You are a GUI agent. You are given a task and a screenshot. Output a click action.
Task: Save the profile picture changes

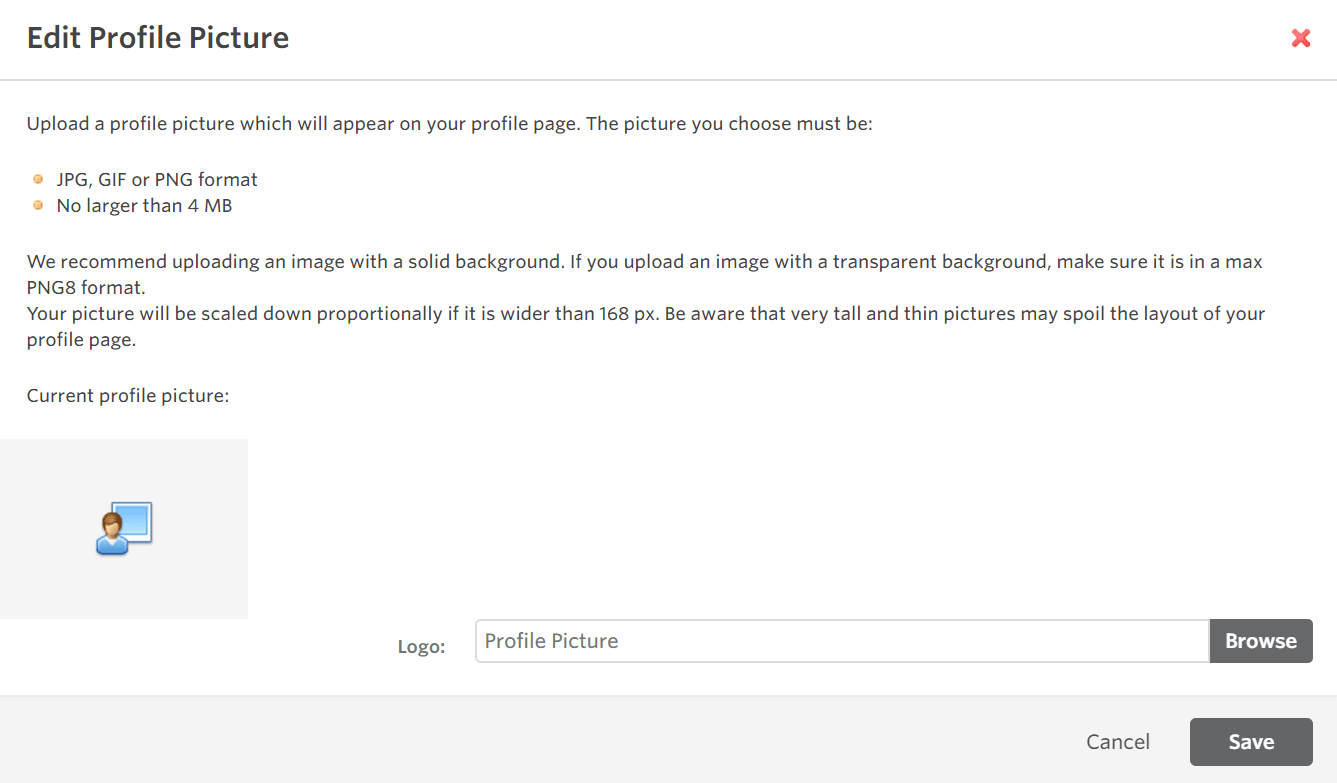pos(1250,742)
